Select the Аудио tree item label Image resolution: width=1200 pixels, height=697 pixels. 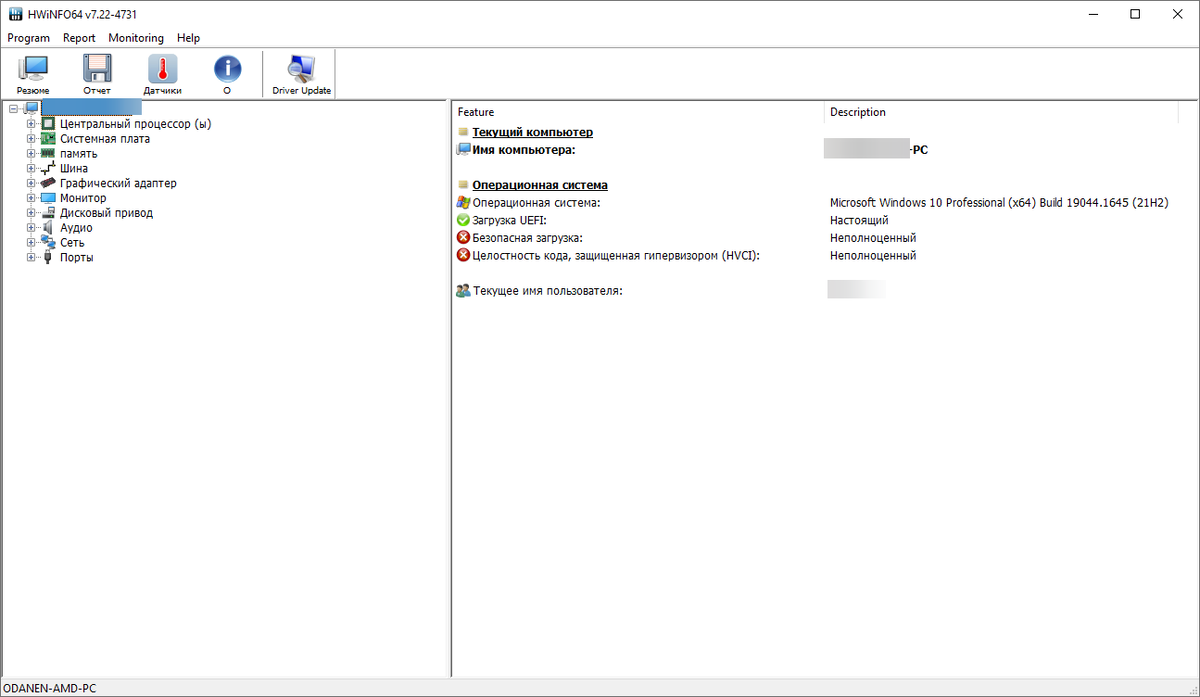click(76, 228)
